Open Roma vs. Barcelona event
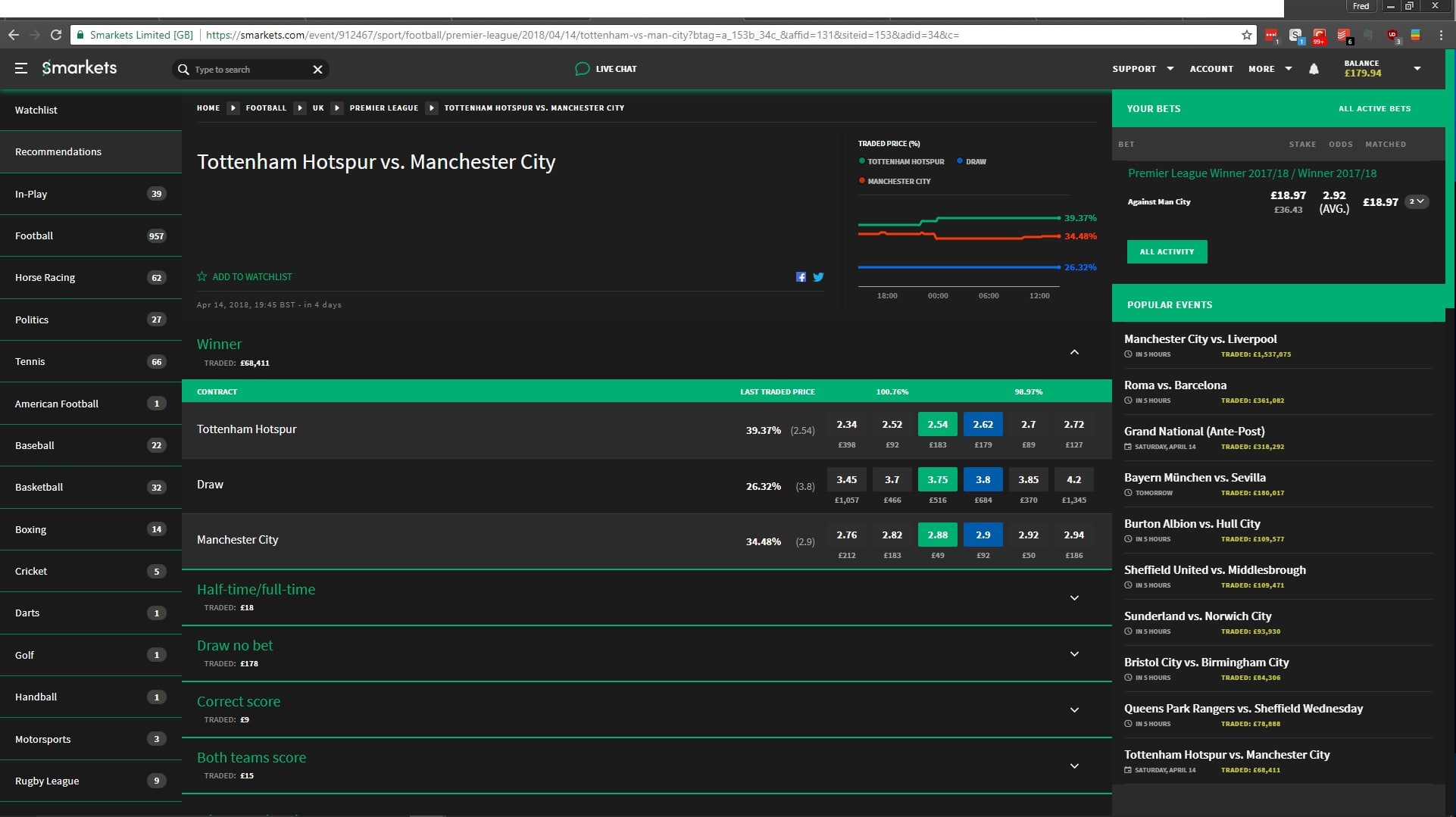The width and height of the screenshot is (1456, 817). [x=1175, y=385]
